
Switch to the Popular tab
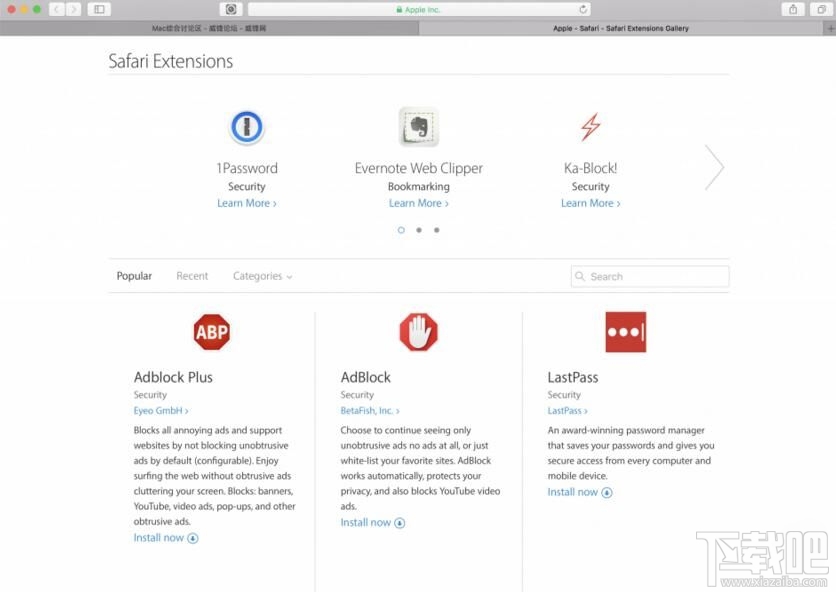click(x=134, y=276)
